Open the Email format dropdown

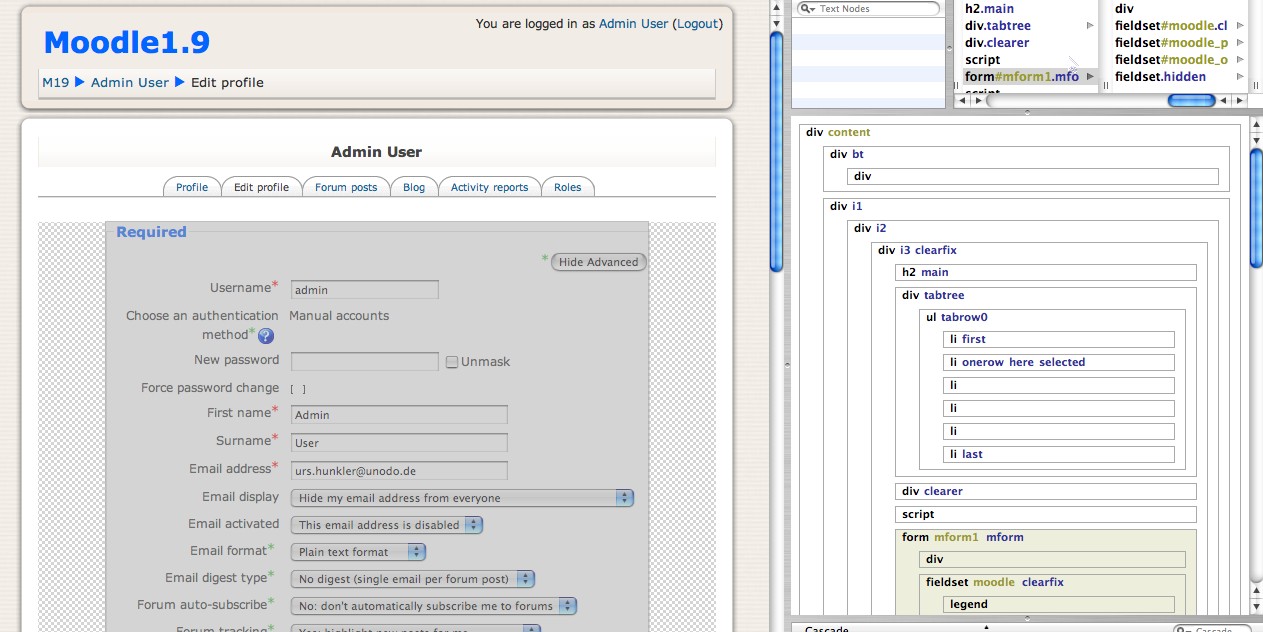point(358,552)
